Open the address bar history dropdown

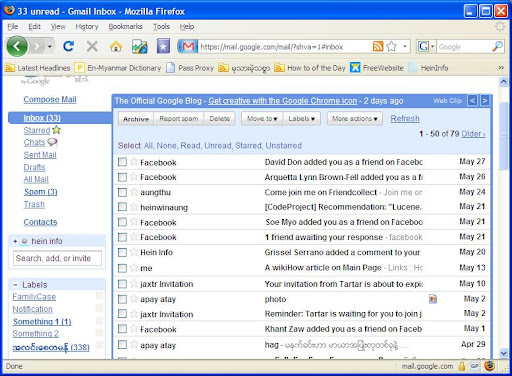[x=405, y=46]
